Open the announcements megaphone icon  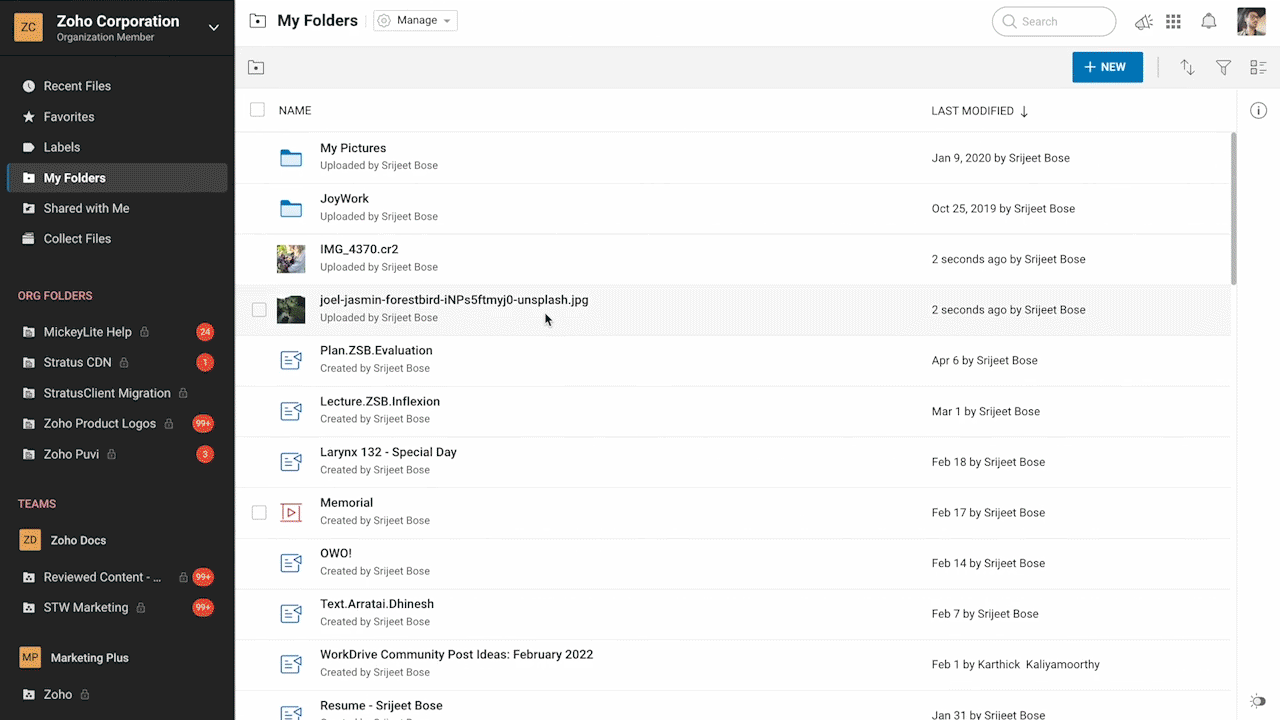coord(1144,21)
